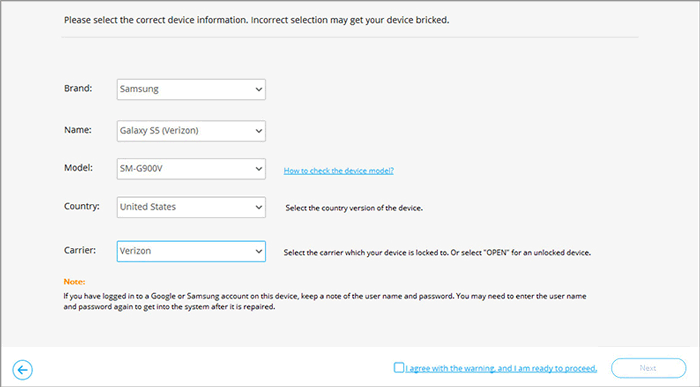Open How to check the device model link
This screenshot has width=700, height=387.
[338, 171]
